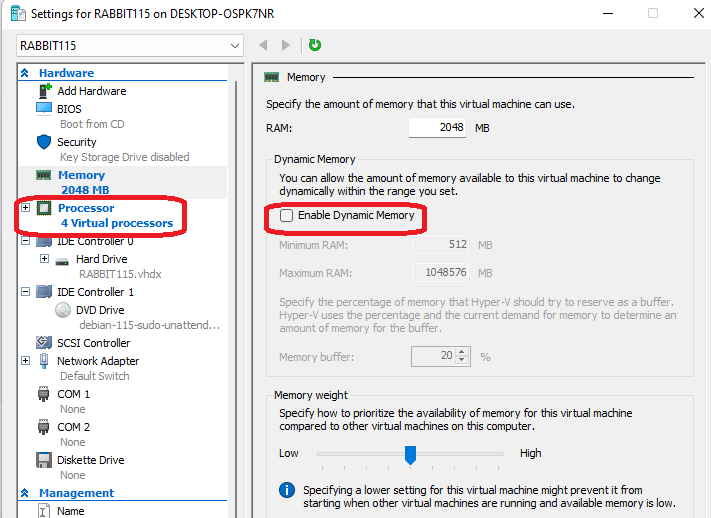Click the DVD Drive disc icon

pos(63,310)
